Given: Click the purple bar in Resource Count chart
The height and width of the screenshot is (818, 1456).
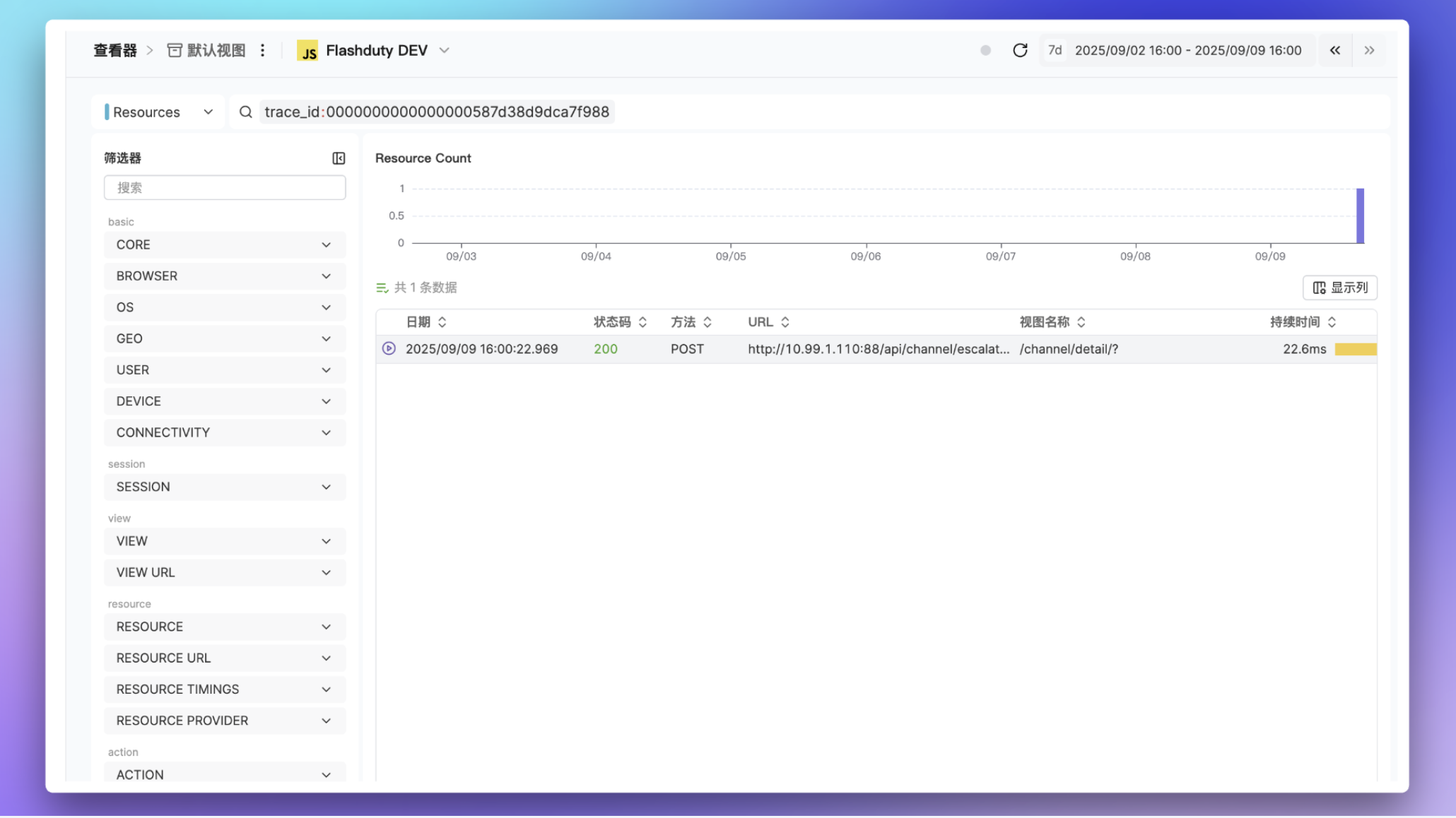Looking at the screenshot, I should coord(1359,215).
